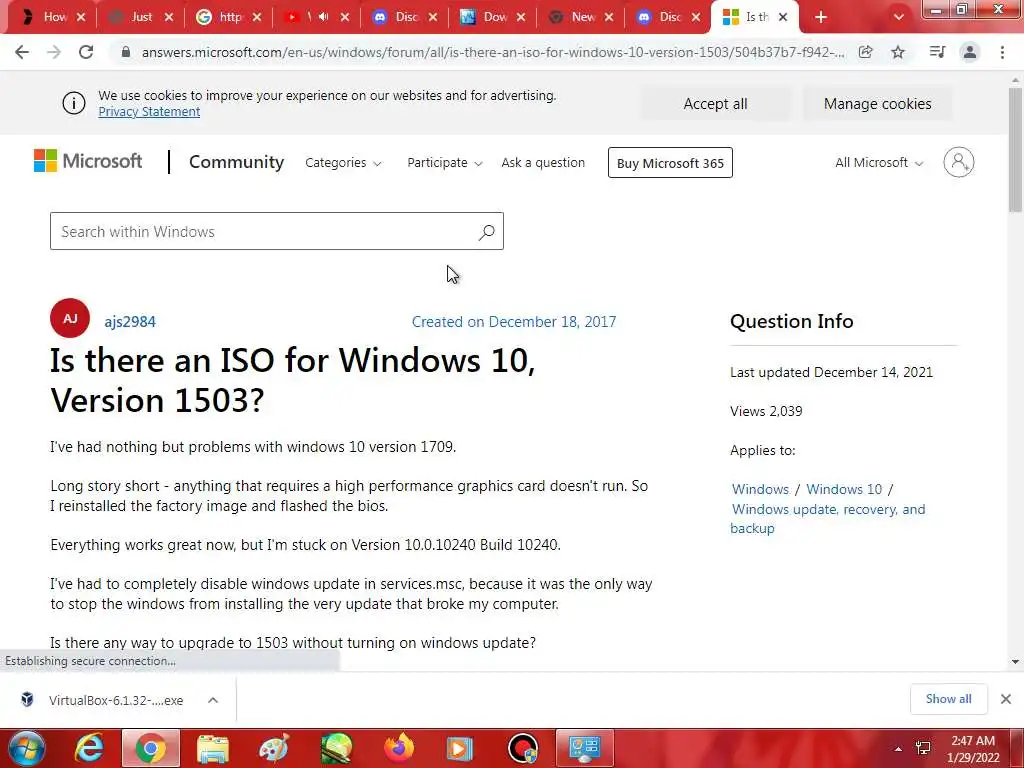The height and width of the screenshot is (768, 1024).
Task: Go back to the previous page
Action: [x=22, y=52]
